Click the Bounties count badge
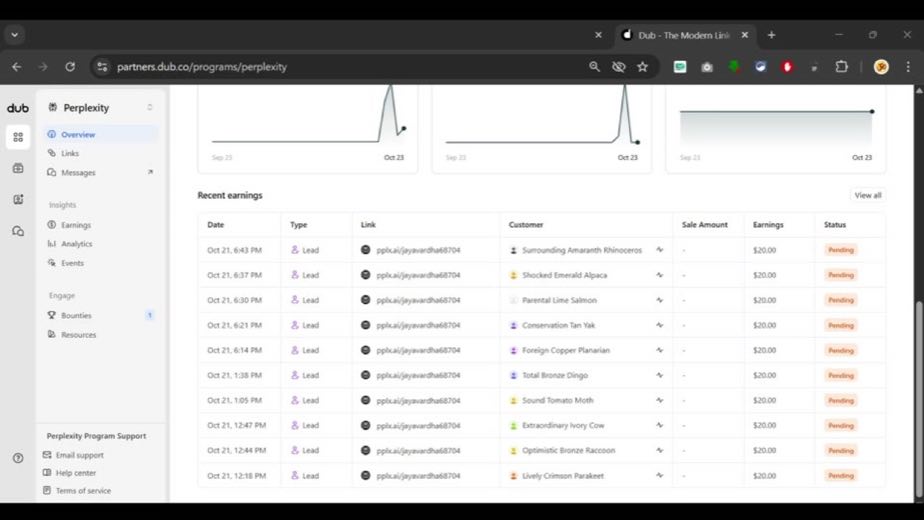Image resolution: width=924 pixels, height=520 pixels. coord(150,315)
